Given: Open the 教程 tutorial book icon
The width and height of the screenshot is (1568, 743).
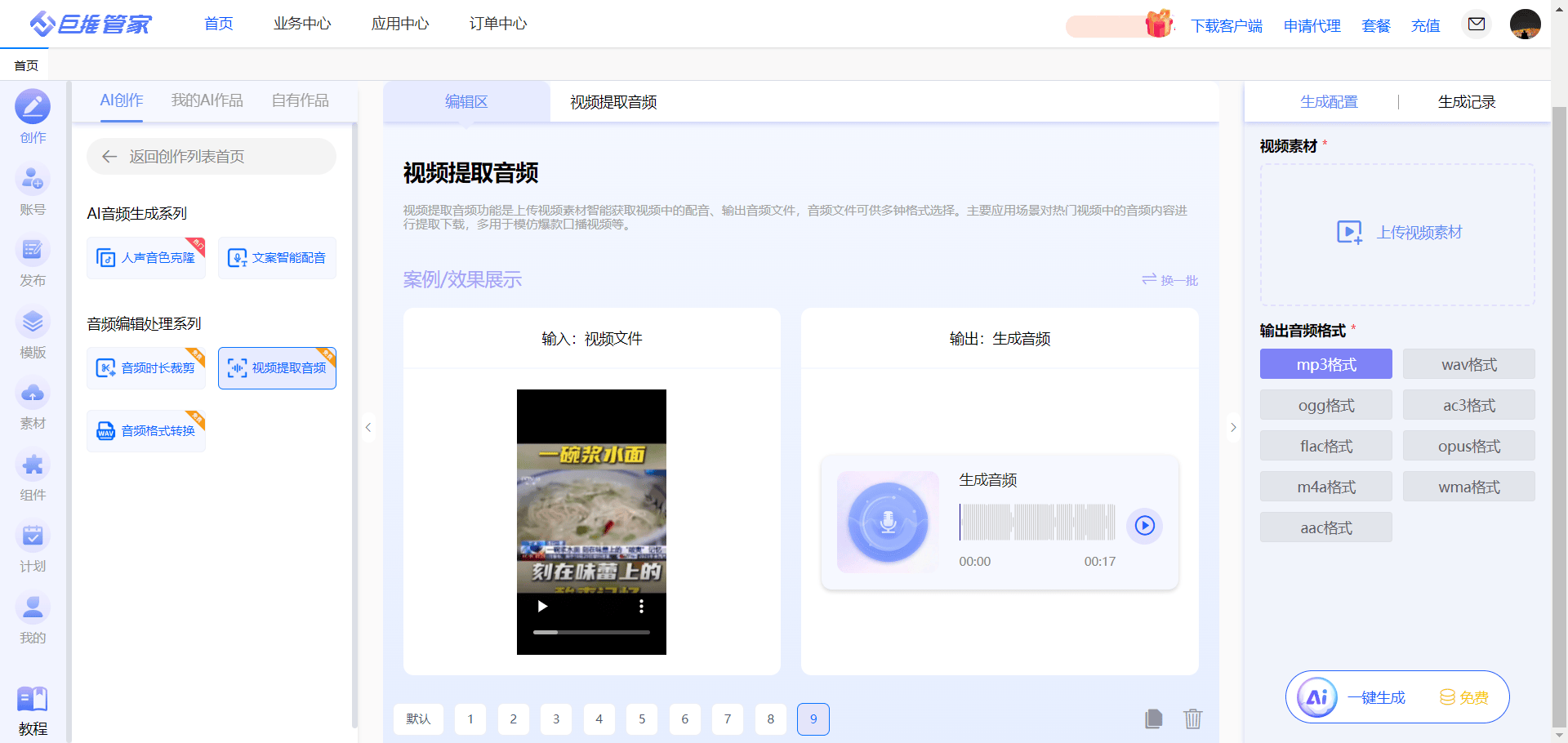Looking at the screenshot, I should (33, 700).
